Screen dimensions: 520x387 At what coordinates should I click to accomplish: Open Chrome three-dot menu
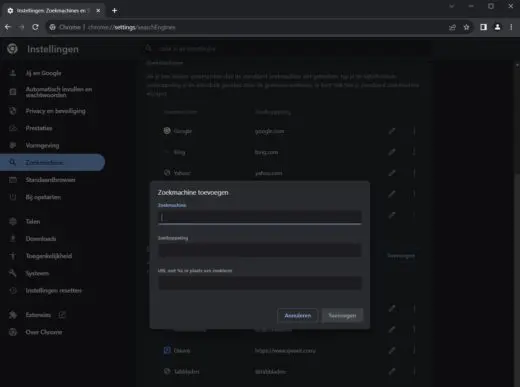511,27
